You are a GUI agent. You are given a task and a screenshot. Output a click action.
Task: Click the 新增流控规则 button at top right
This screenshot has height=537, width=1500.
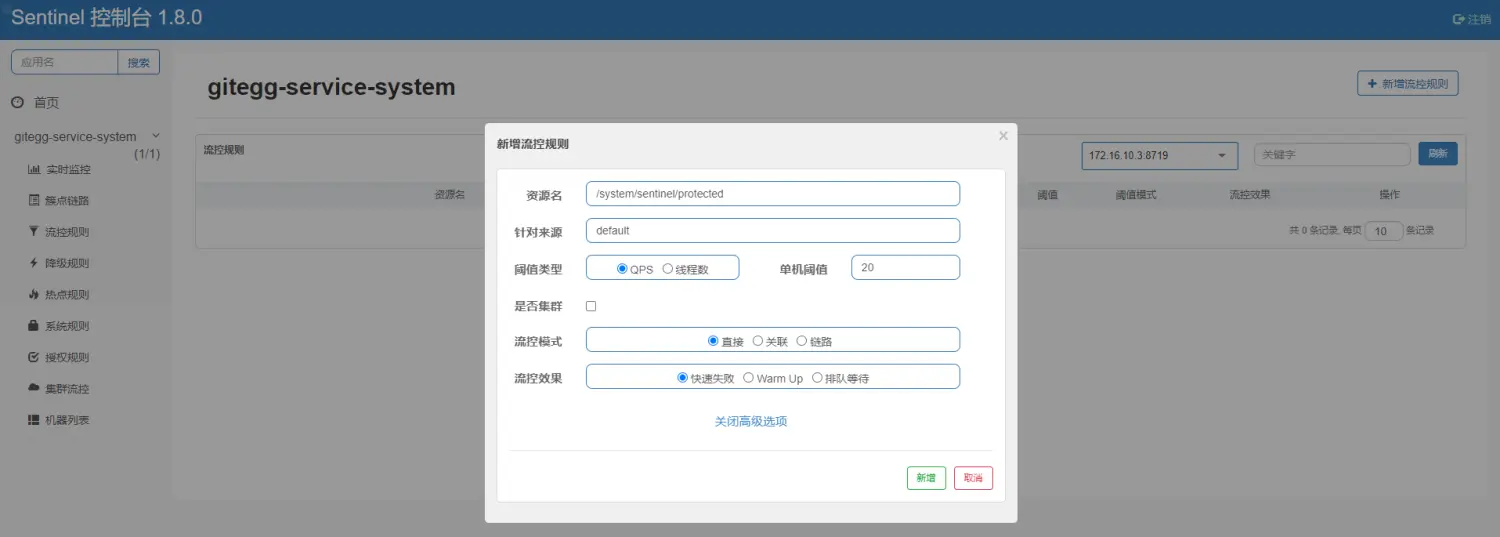tap(1407, 84)
